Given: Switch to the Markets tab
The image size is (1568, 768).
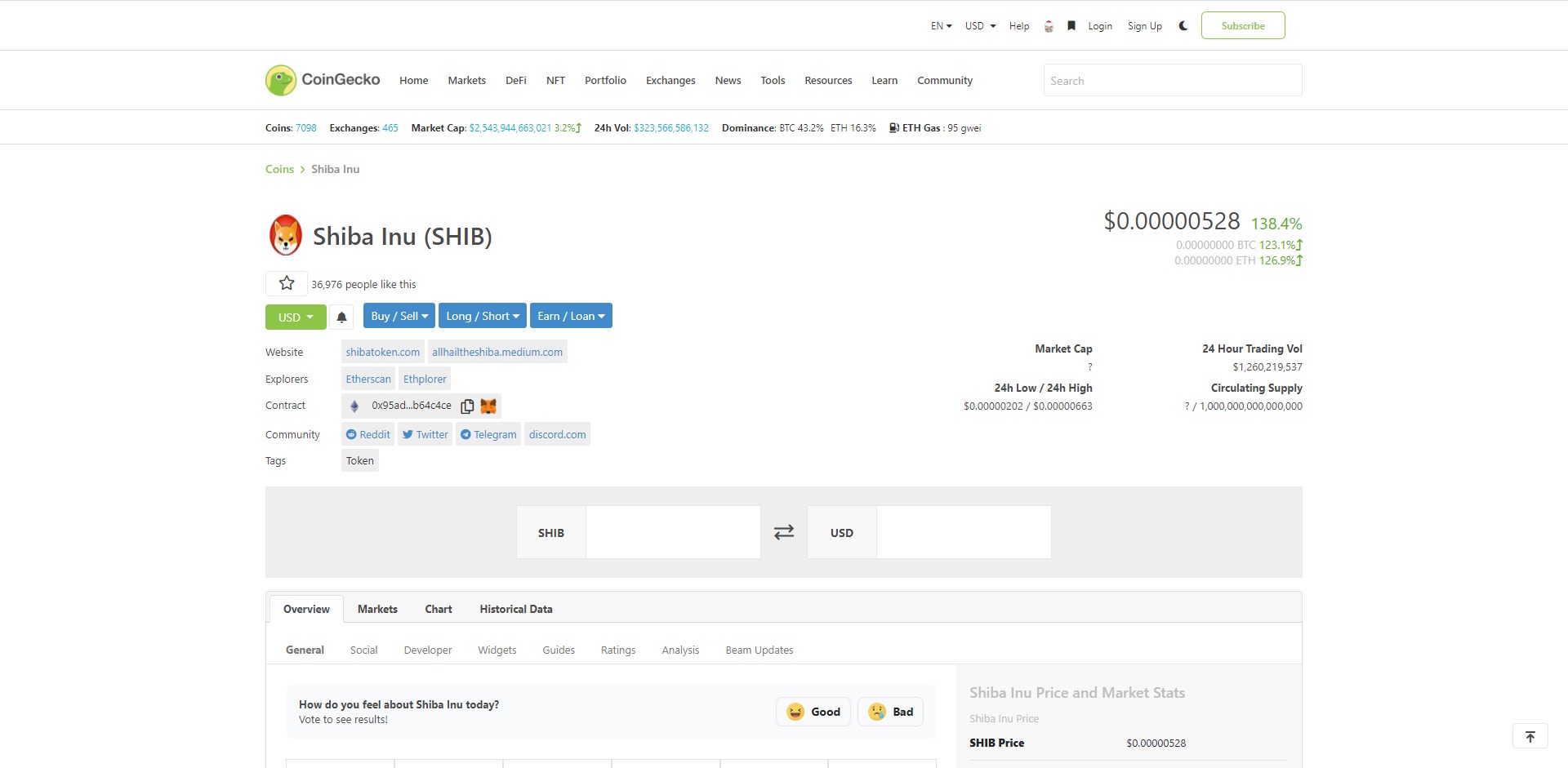Looking at the screenshot, I should click(x=377, y=609).
